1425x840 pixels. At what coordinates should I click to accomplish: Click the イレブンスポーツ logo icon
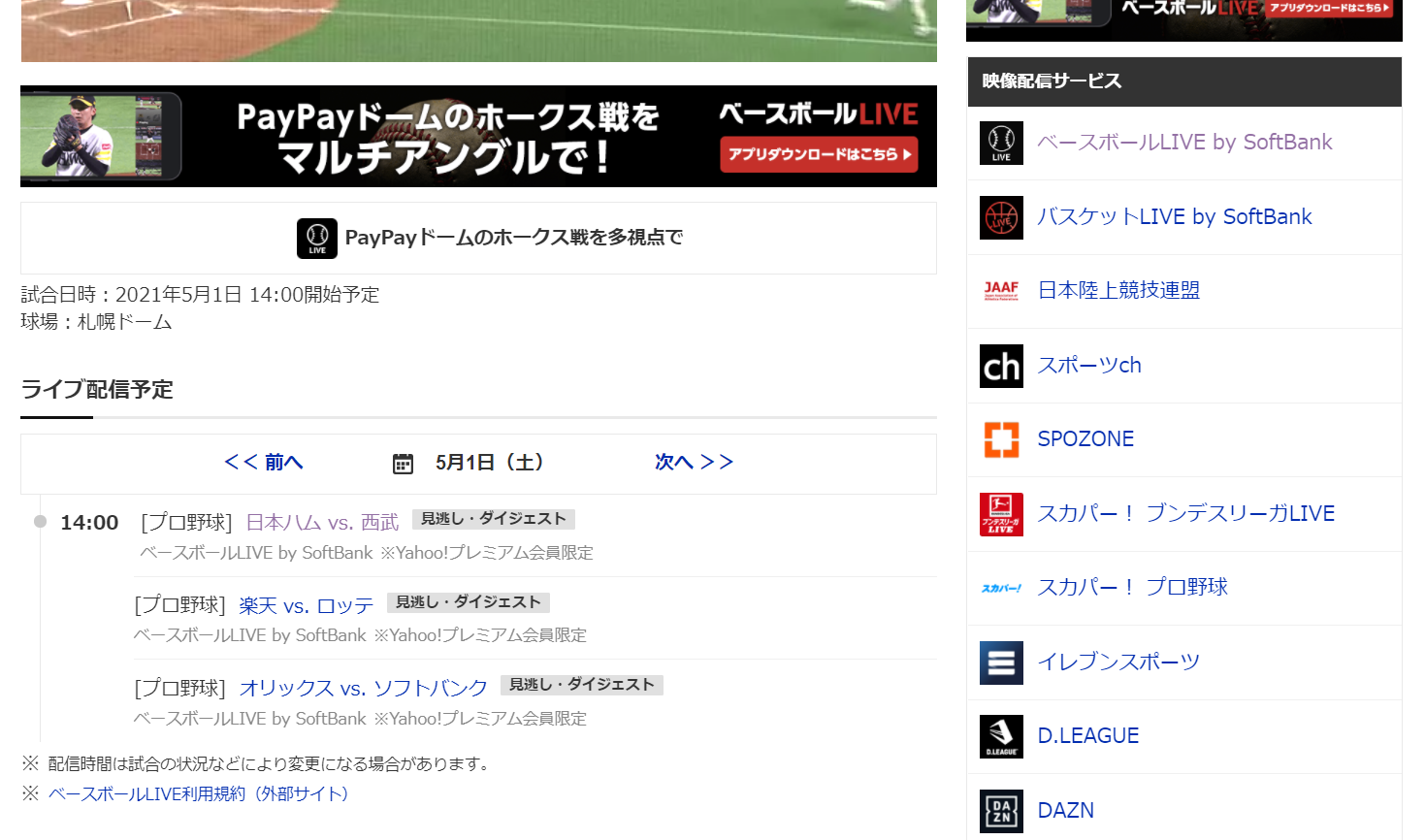click(x=1001, y=662)
